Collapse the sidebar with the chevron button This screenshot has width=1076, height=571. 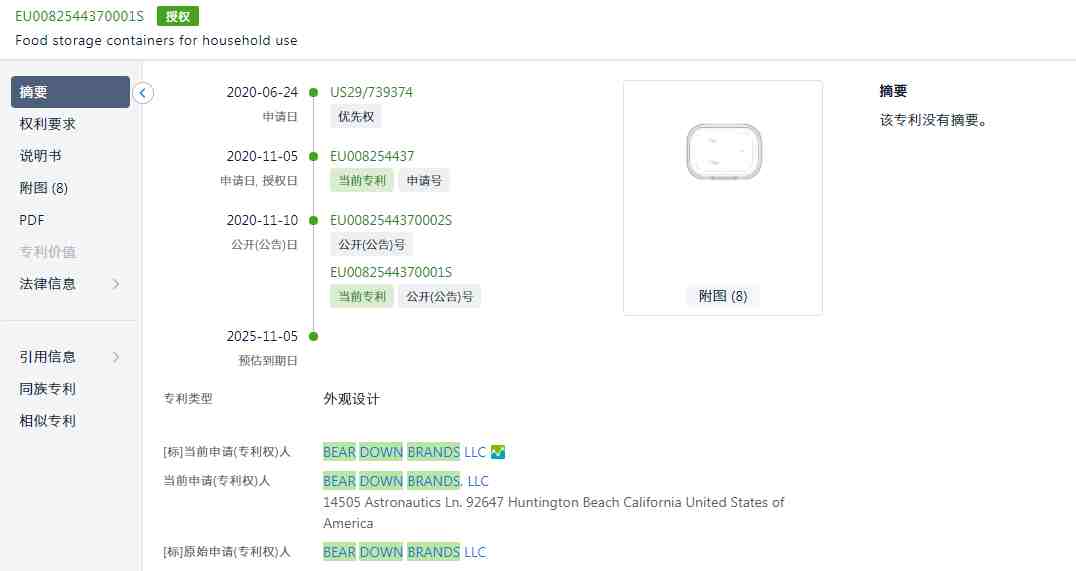143,93
